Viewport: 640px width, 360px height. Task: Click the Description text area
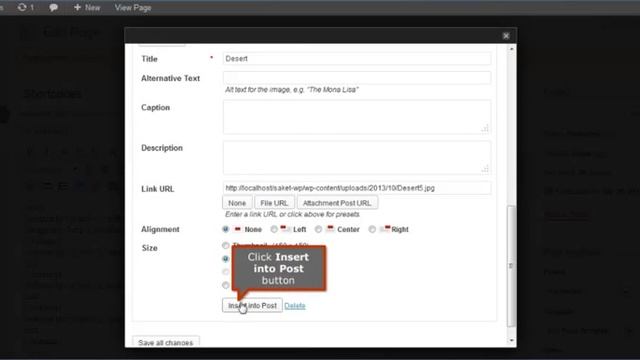click(357, 158)
